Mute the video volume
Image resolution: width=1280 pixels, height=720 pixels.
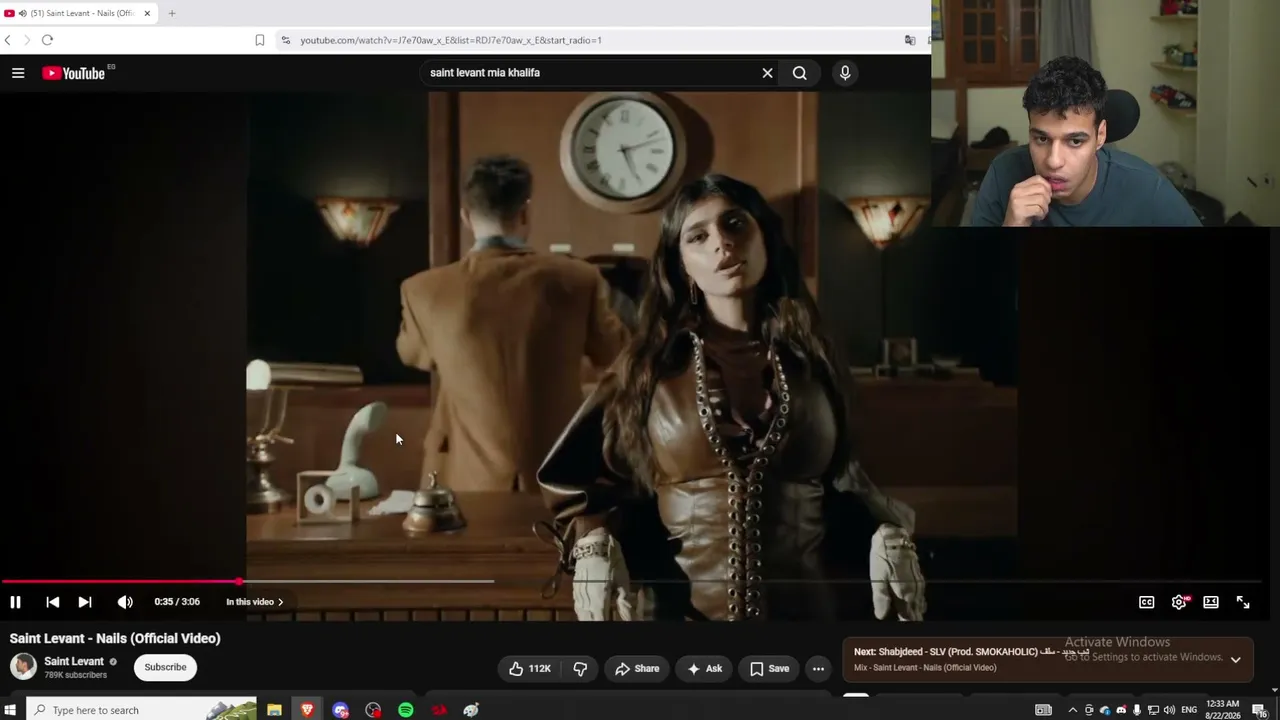point(125,602)
